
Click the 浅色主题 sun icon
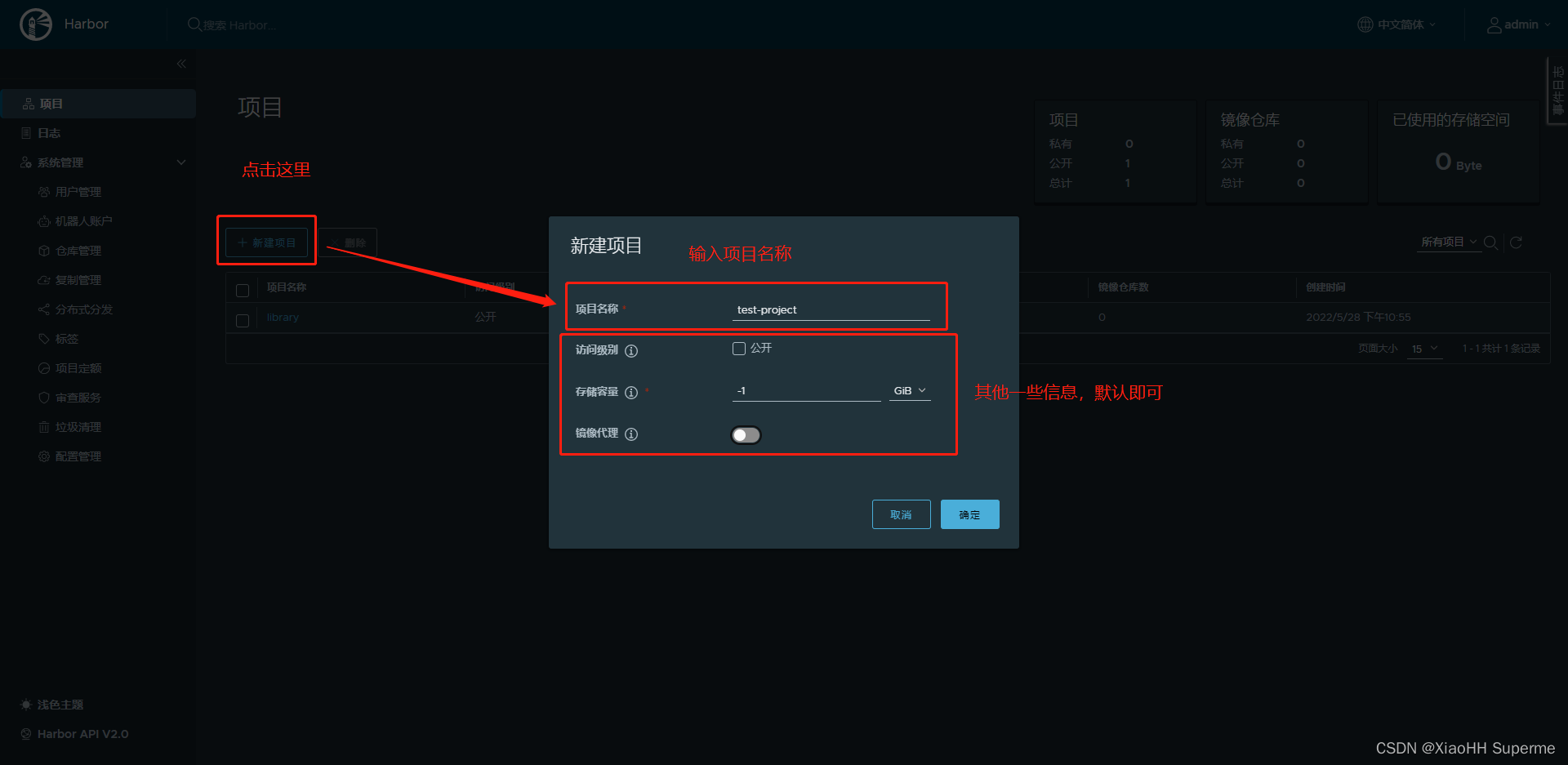26,705
